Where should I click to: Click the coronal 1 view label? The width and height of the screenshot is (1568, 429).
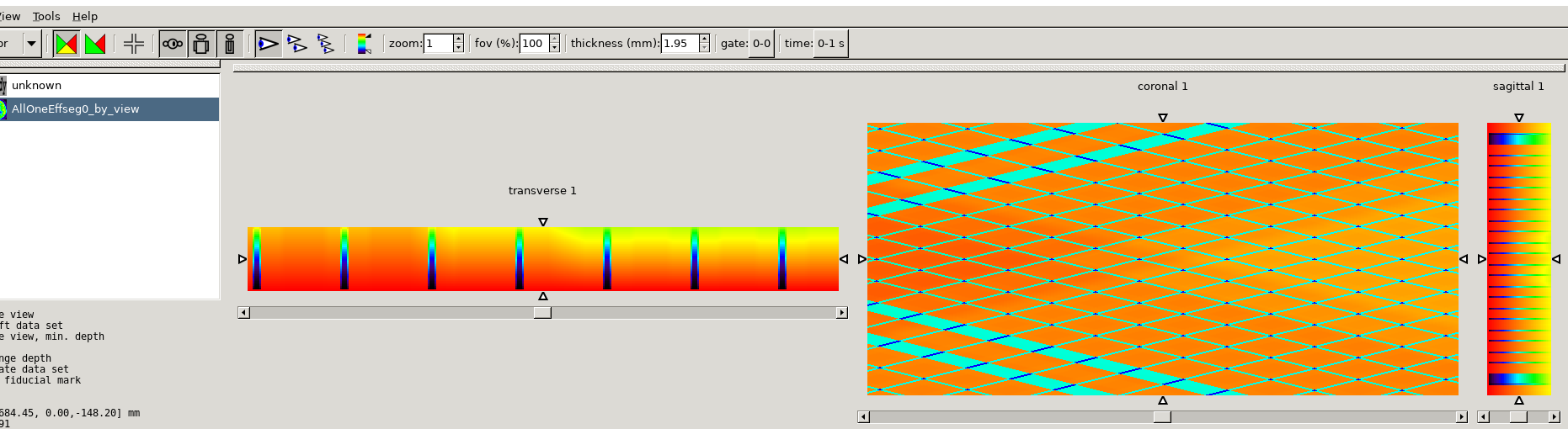1162,87
